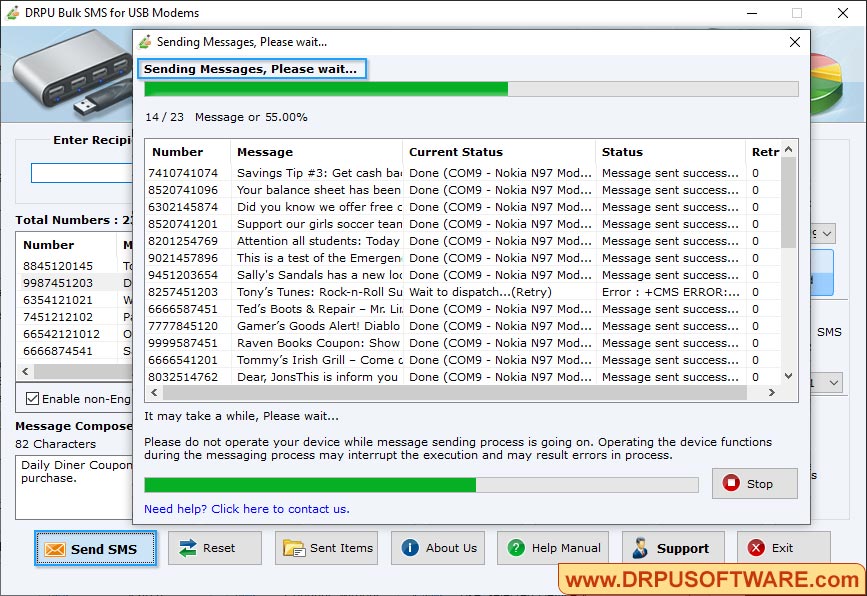867x596 pixels.
Task: Click the Reset button label
Action: click(219, 548)
